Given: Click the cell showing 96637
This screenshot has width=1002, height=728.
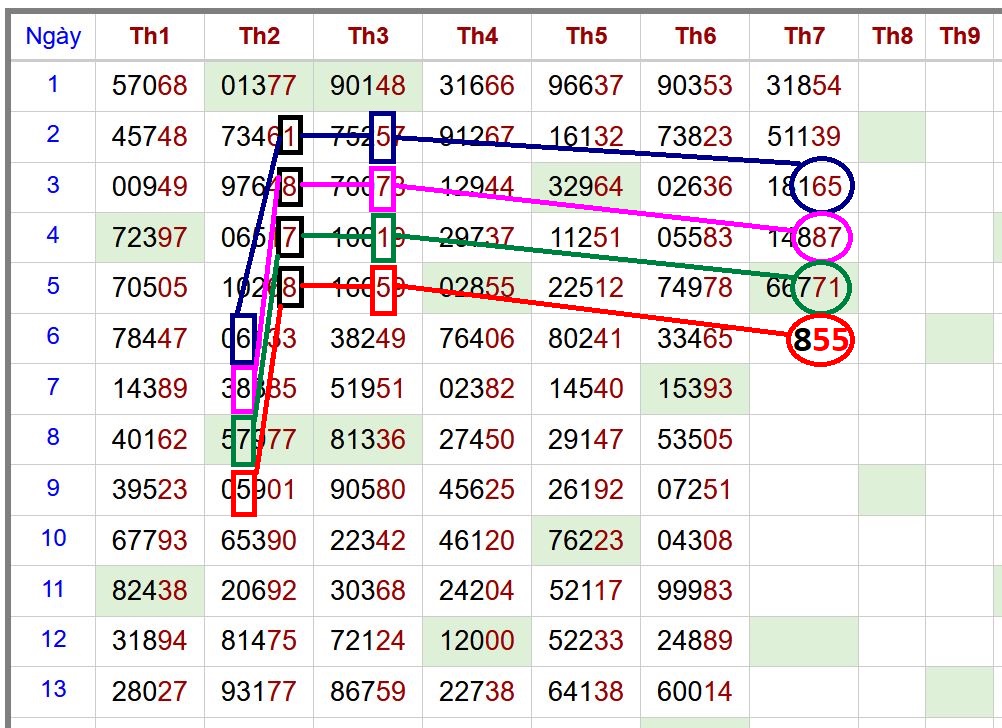Looking at the screenshot, I should 586,85.
